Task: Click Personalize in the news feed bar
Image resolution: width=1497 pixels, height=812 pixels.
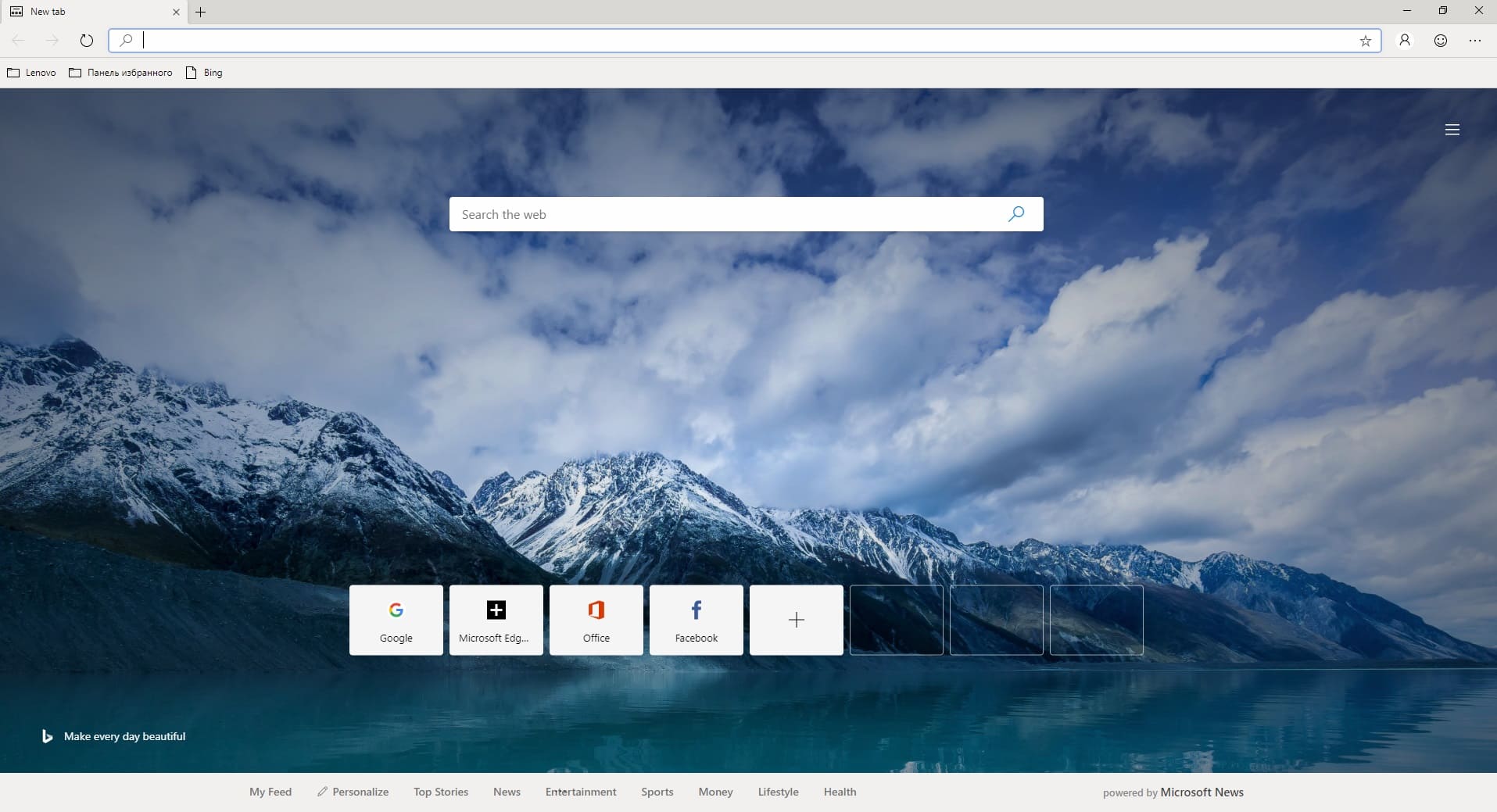Action: coord(353,792)
